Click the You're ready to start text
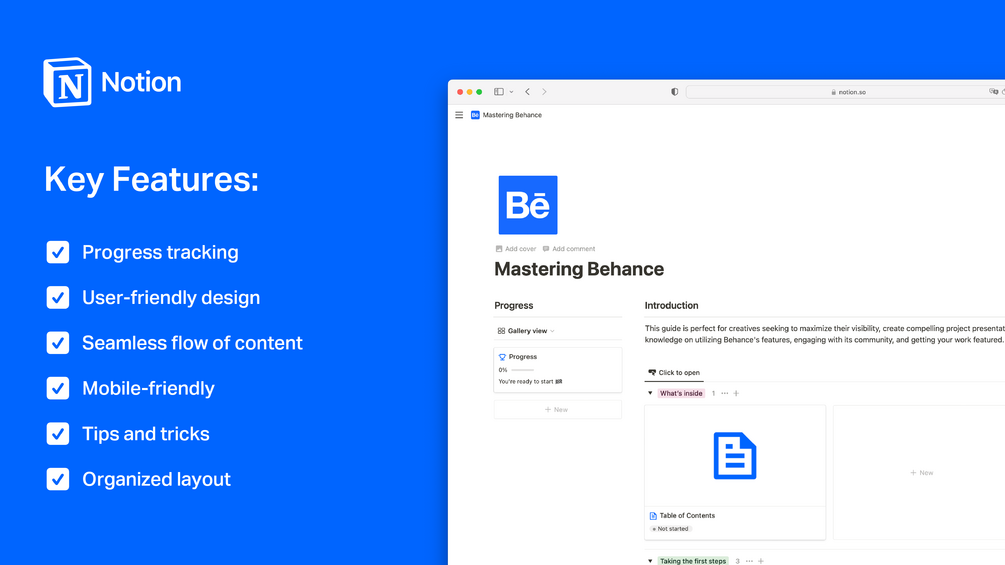Image resolution: width=1005 pixels, height=565 pixels. pos(530,382)
